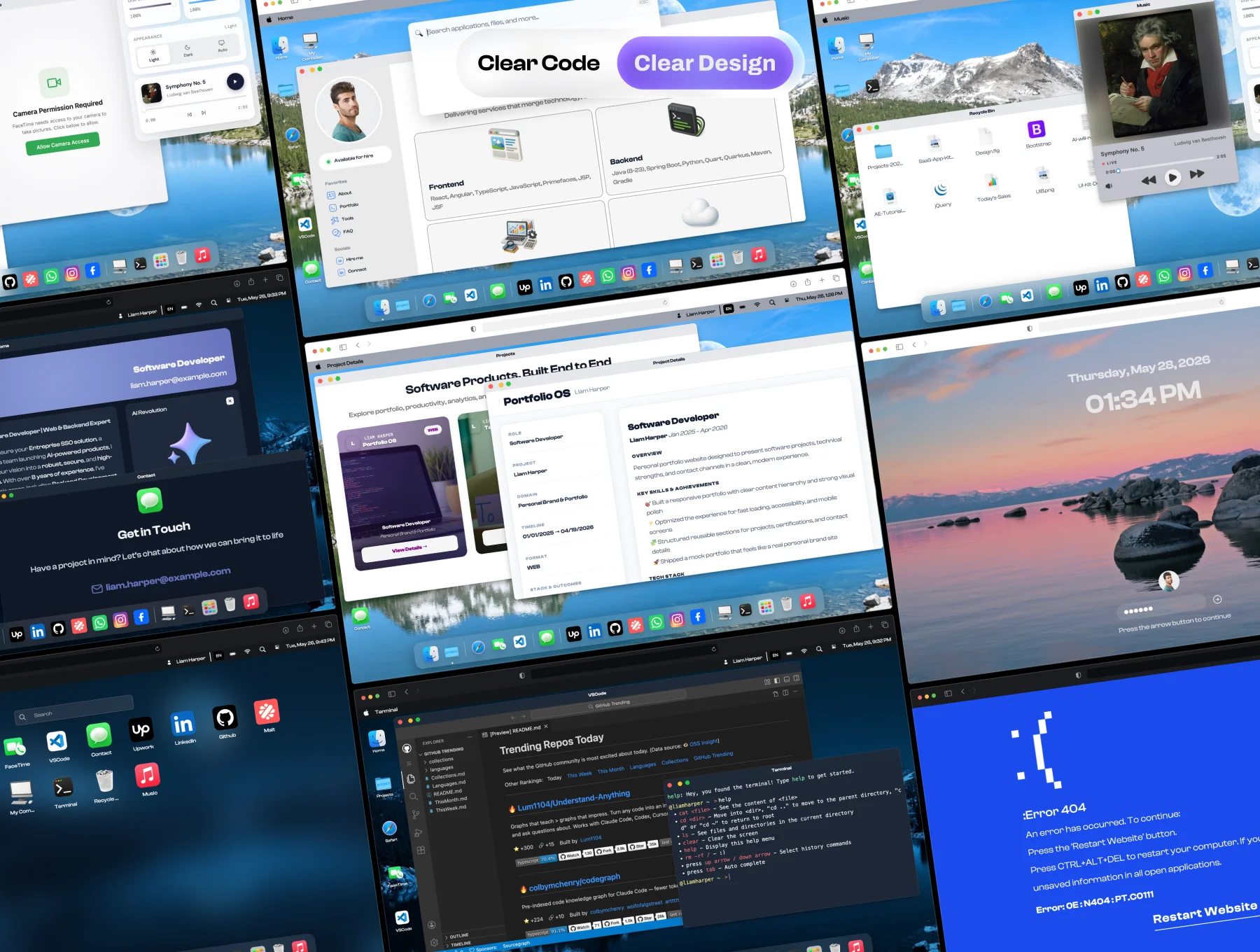Open Design.fig in the Recycle Bin window

tap(985, 136)
